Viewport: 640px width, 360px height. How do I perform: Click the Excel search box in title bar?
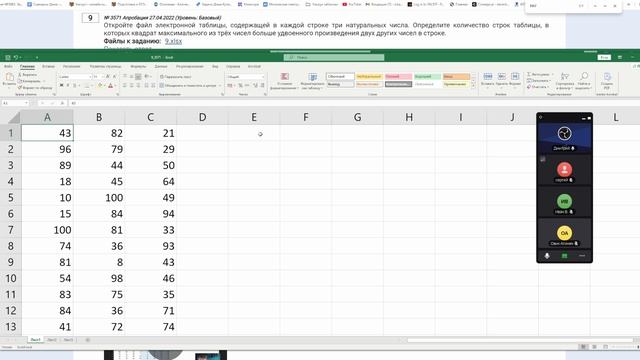click(x=334, y=57)
